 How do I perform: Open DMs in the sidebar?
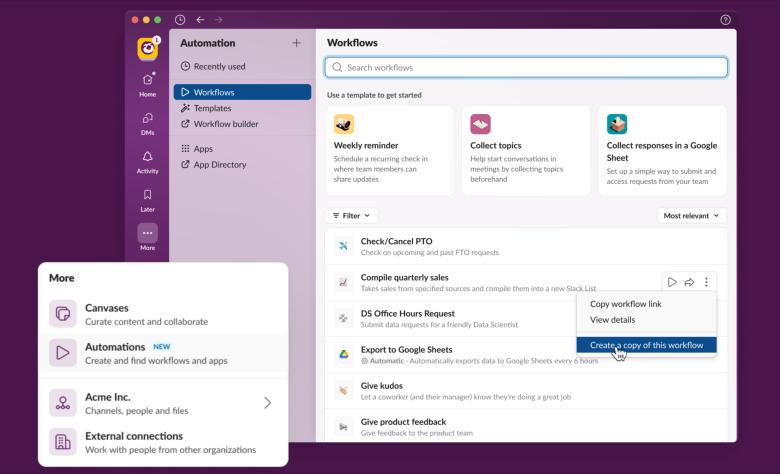tap(148, 123)
